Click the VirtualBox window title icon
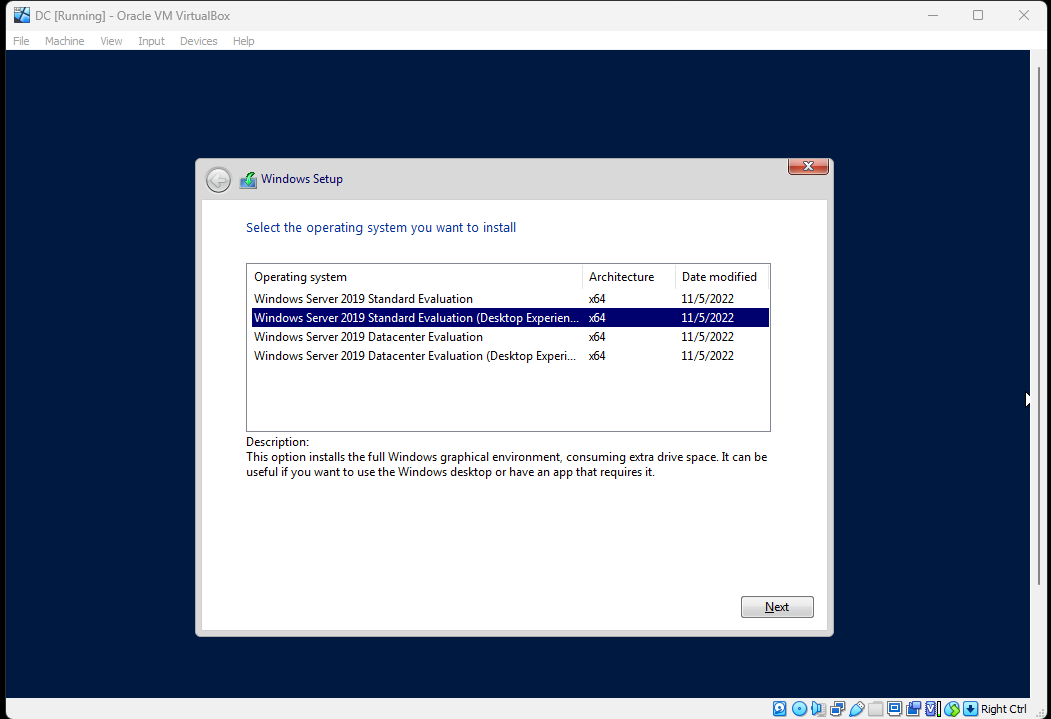 point(22,15)
